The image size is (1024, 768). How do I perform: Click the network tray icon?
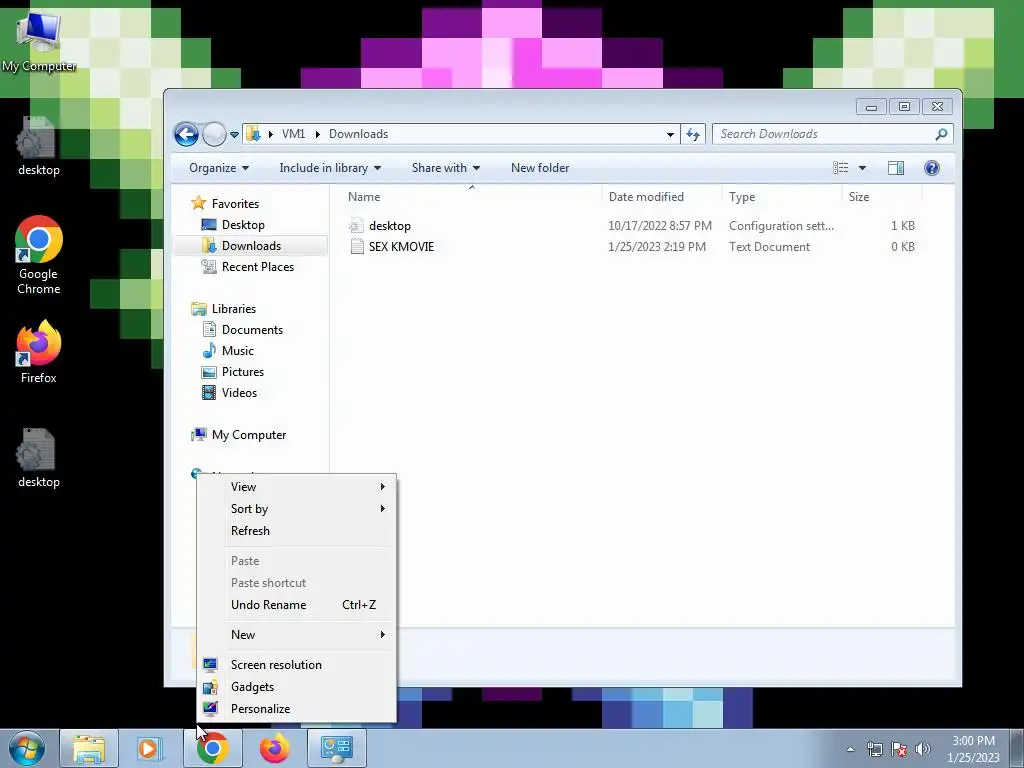point(874,749)
